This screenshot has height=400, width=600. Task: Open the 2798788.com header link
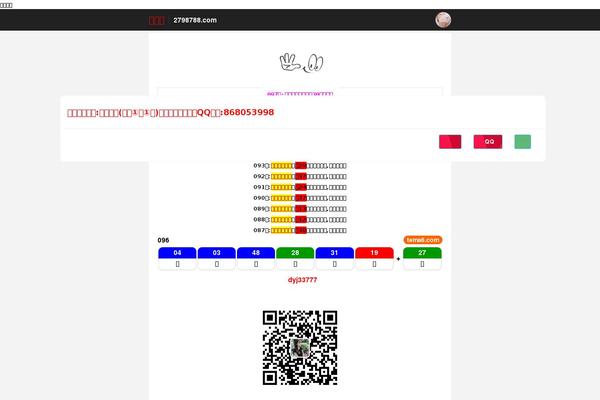tap(195, 20)
